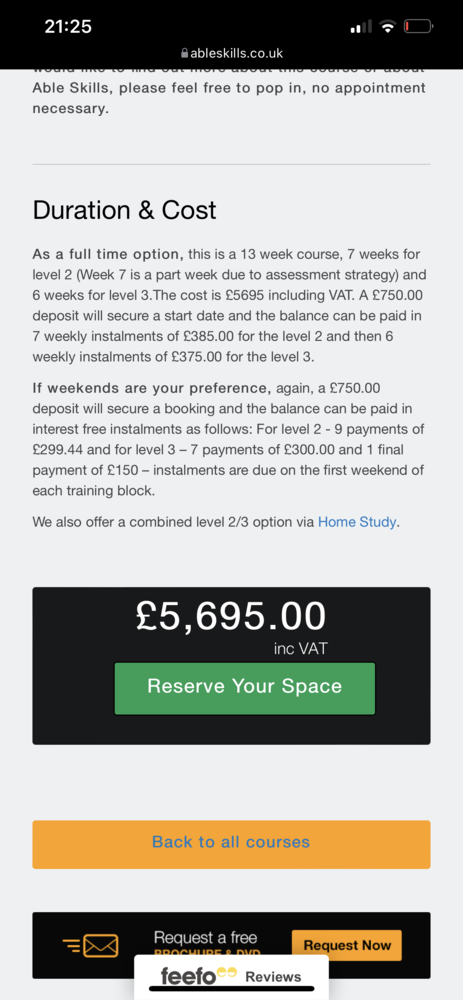Tap the home indicator bar at bottom
The width and height of the screenshot is (463, 1000).
(x=231, y=989)
